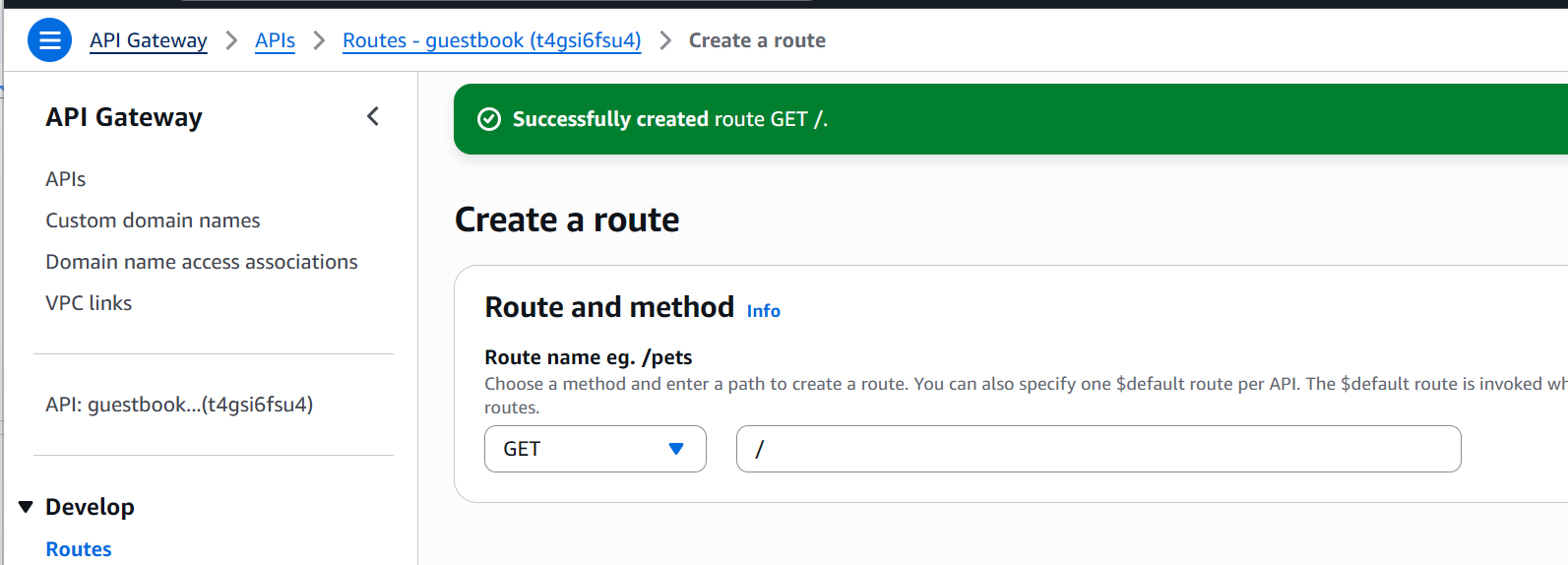Screen dimensions: 1568x565
Task: Open Routes - guestbook (t4gsi6fsu4) breadcrumb
Action: pos(491,40)
